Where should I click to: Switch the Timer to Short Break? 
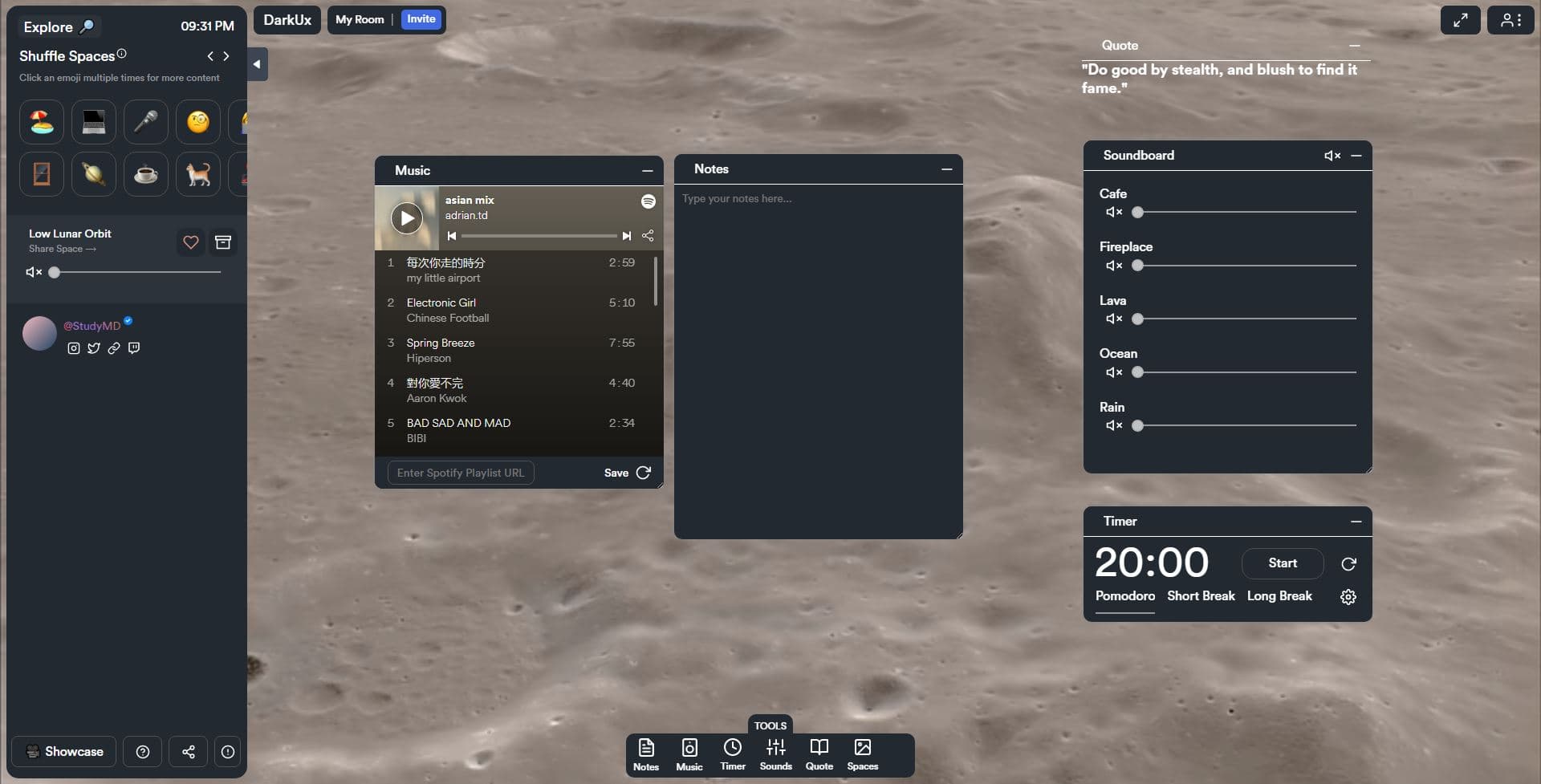point(1200,595)
